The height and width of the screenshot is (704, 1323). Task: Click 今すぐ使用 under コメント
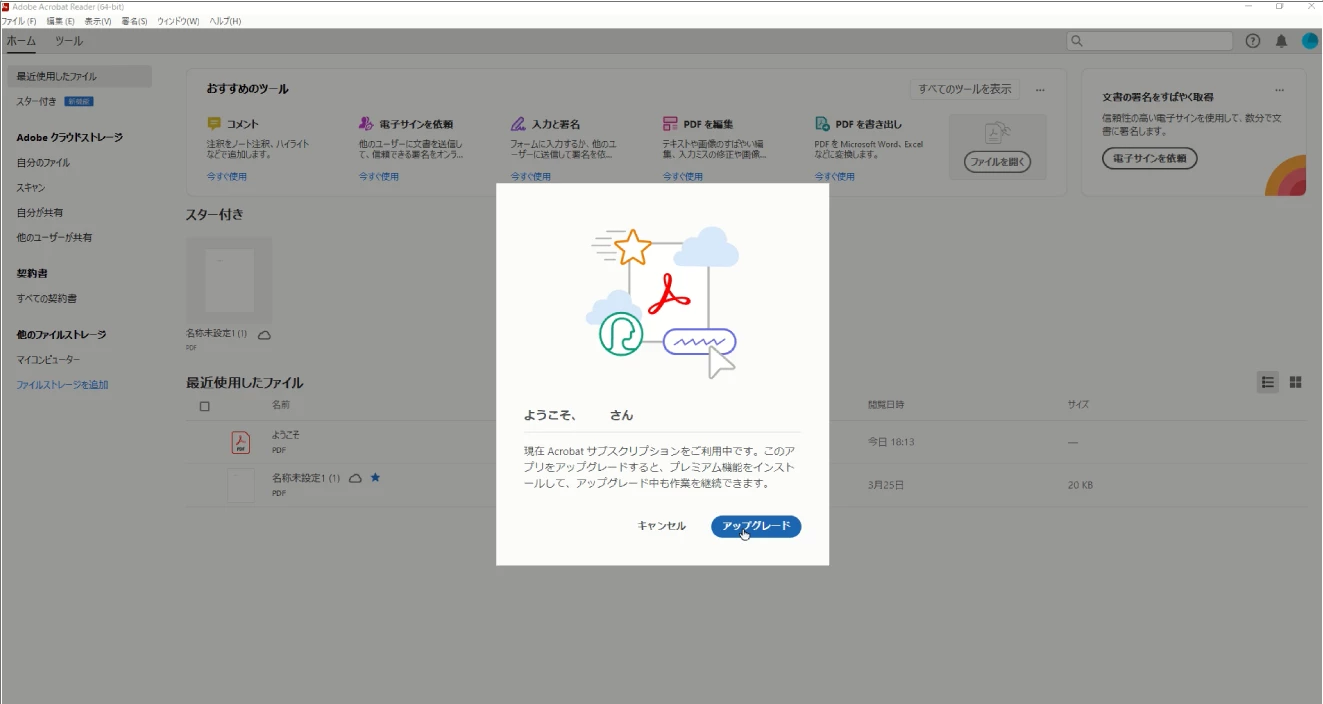point(227,177)
